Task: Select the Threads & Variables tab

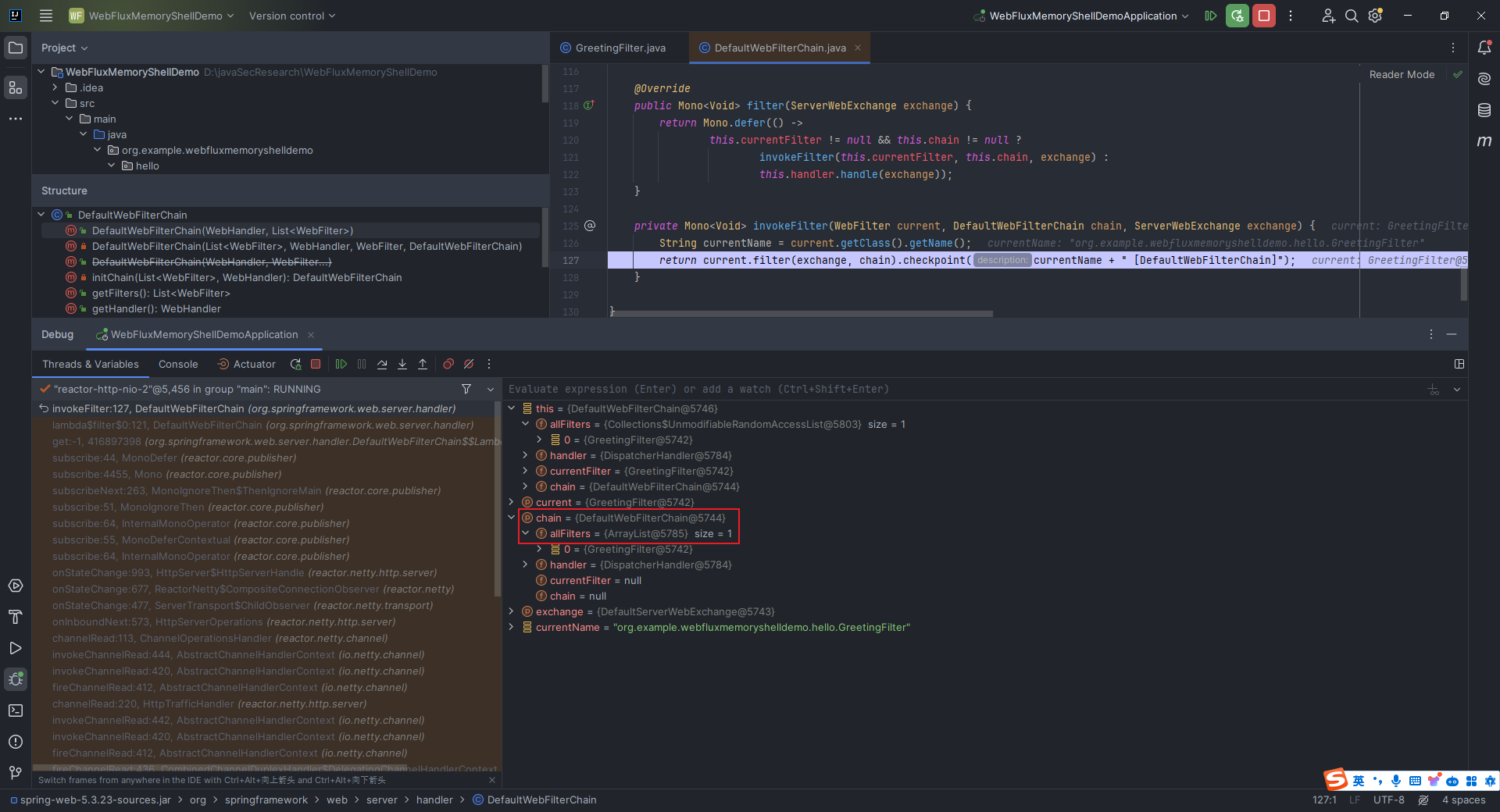Action: 91,364
